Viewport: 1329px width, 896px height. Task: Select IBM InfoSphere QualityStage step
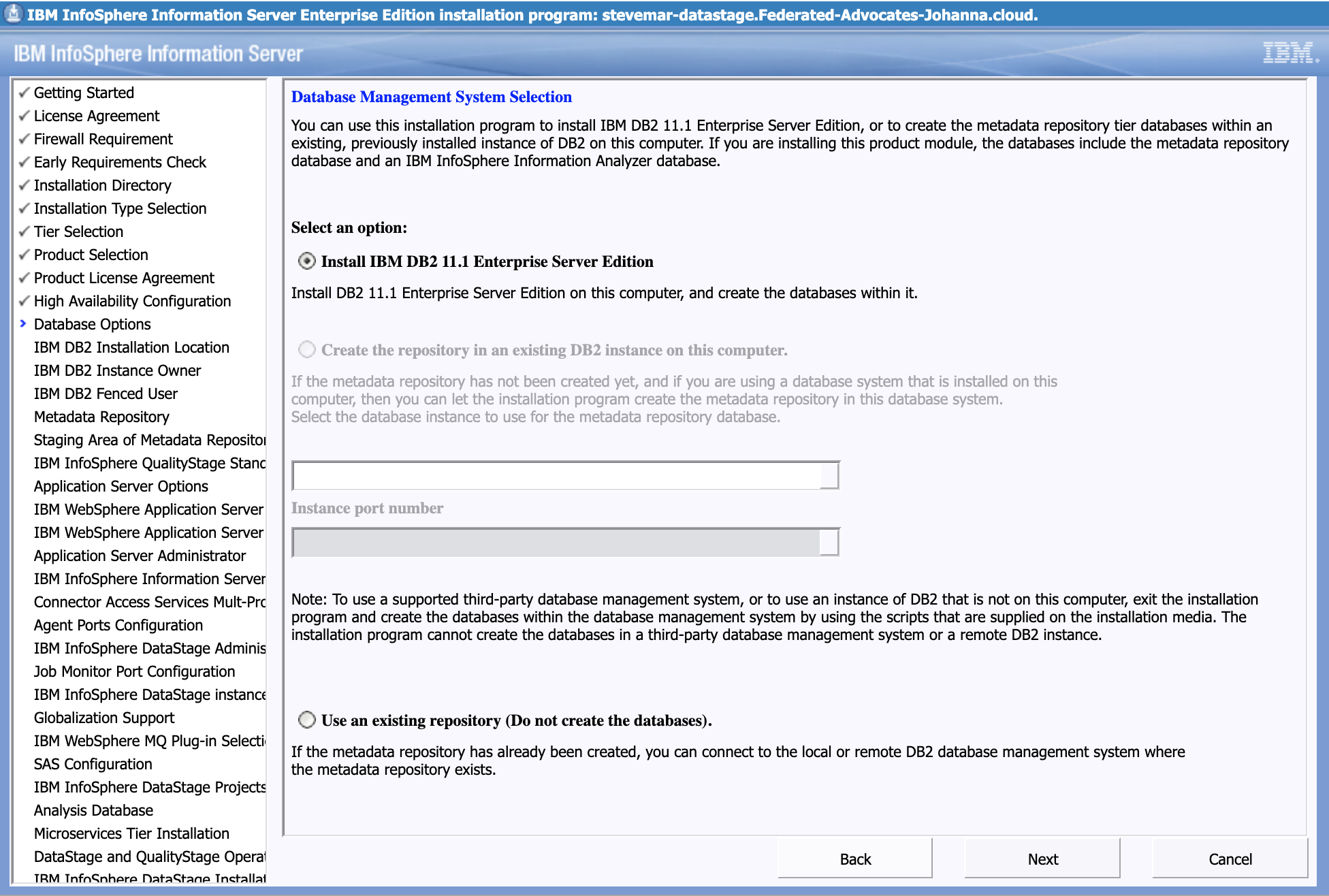[150, 463]
